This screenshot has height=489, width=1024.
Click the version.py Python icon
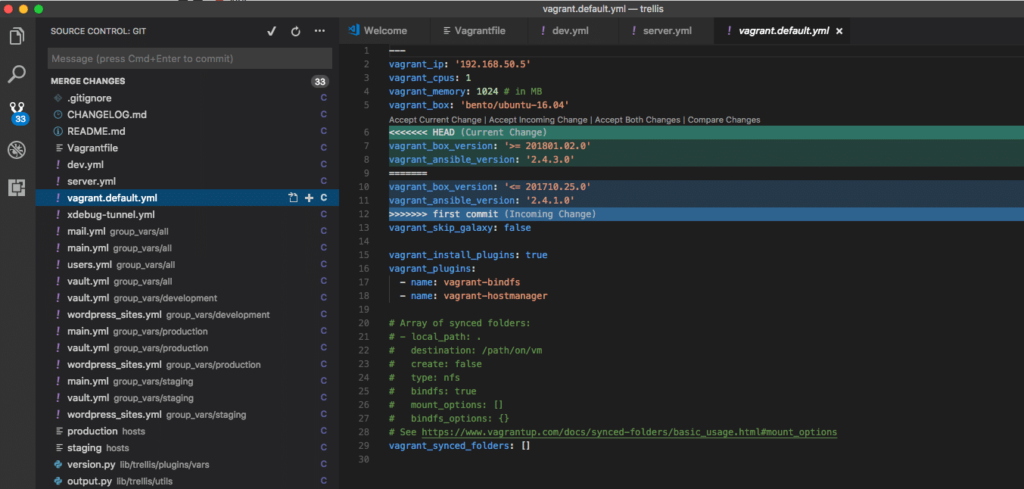(x=58, y=465)
